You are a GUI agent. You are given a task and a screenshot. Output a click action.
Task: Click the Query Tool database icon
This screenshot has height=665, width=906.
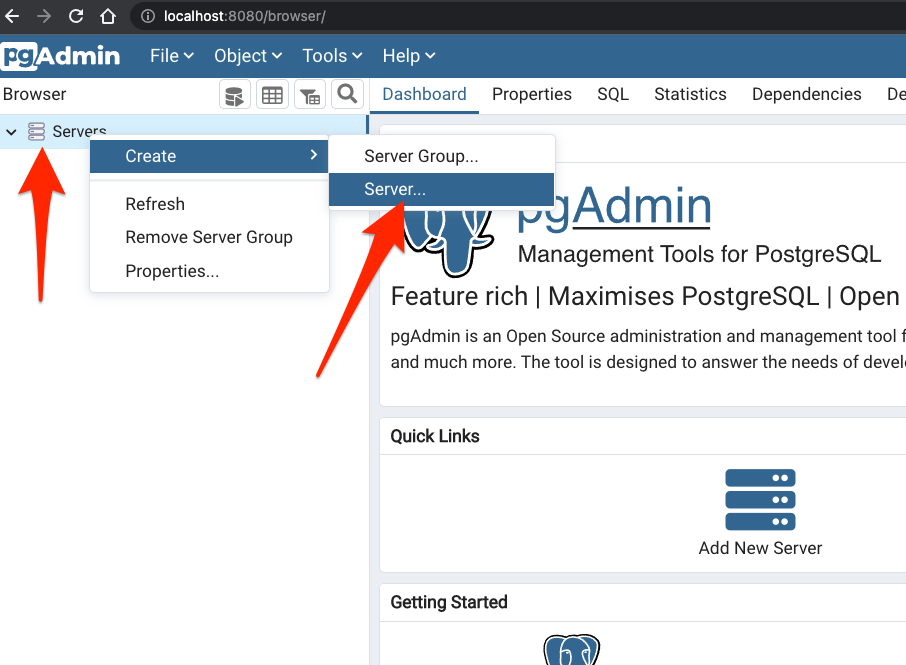tap(235, 95)
